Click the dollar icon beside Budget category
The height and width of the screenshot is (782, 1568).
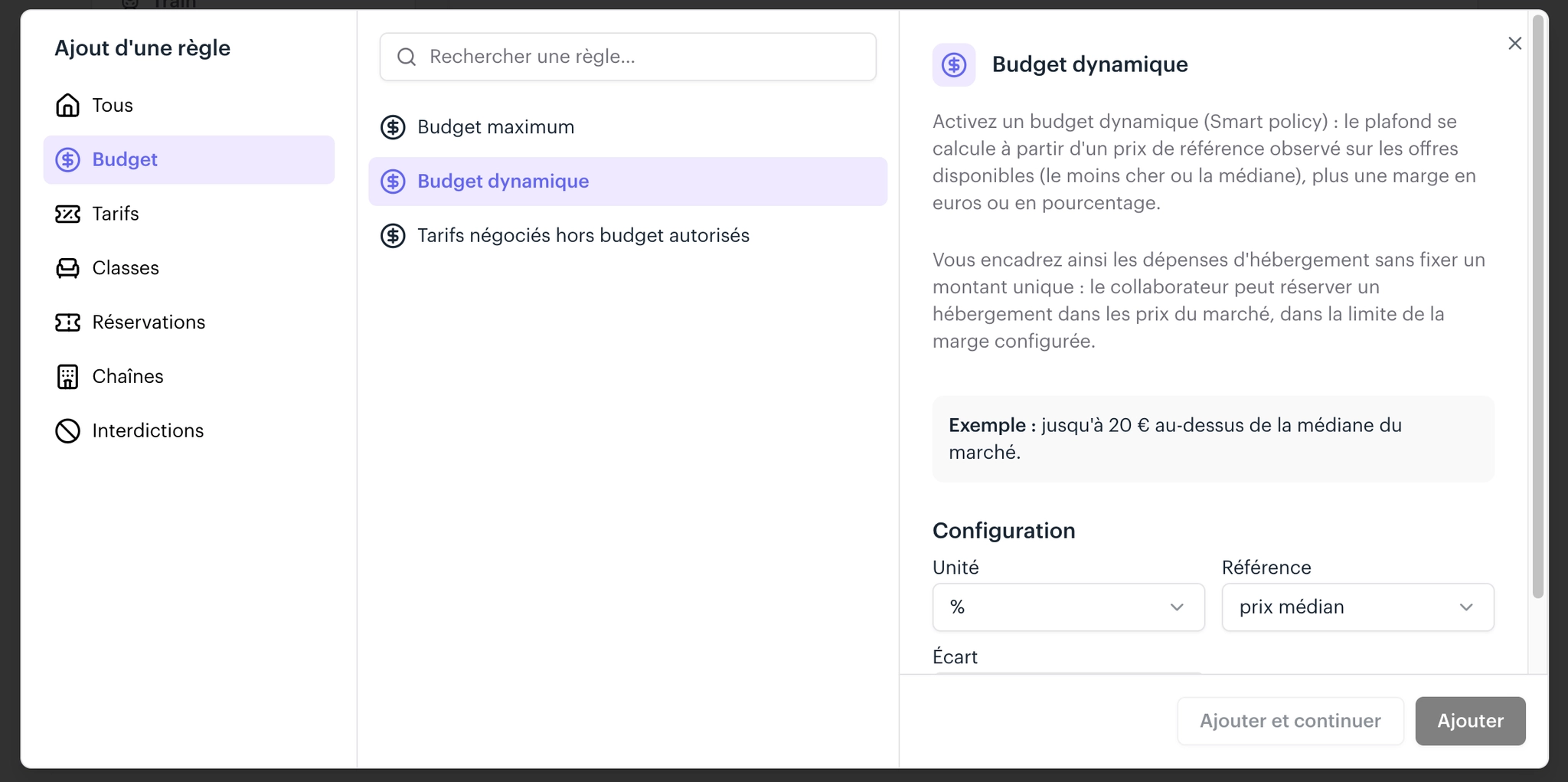(67, 159)
